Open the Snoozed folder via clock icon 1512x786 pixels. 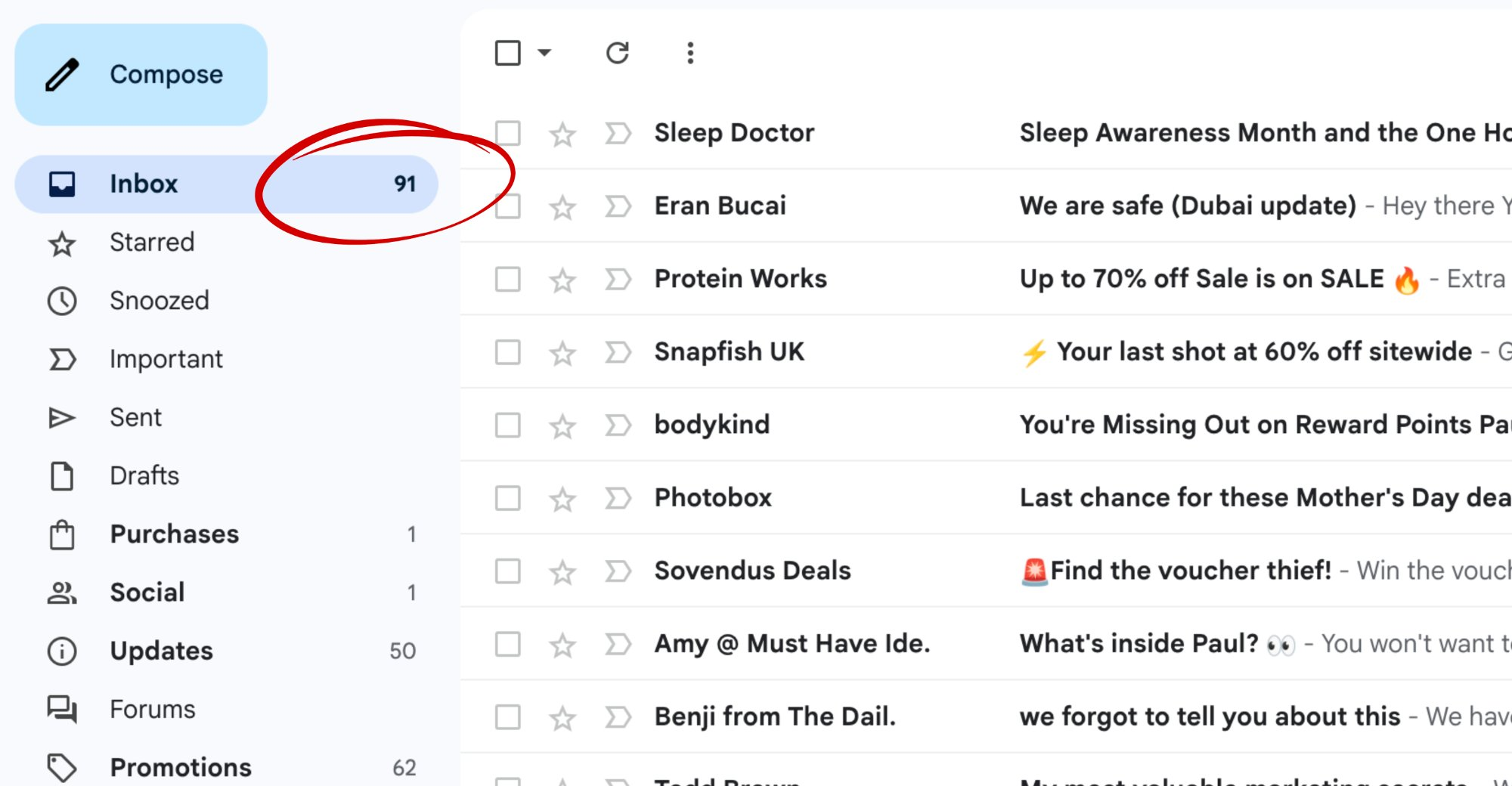(x=62, y=300)
